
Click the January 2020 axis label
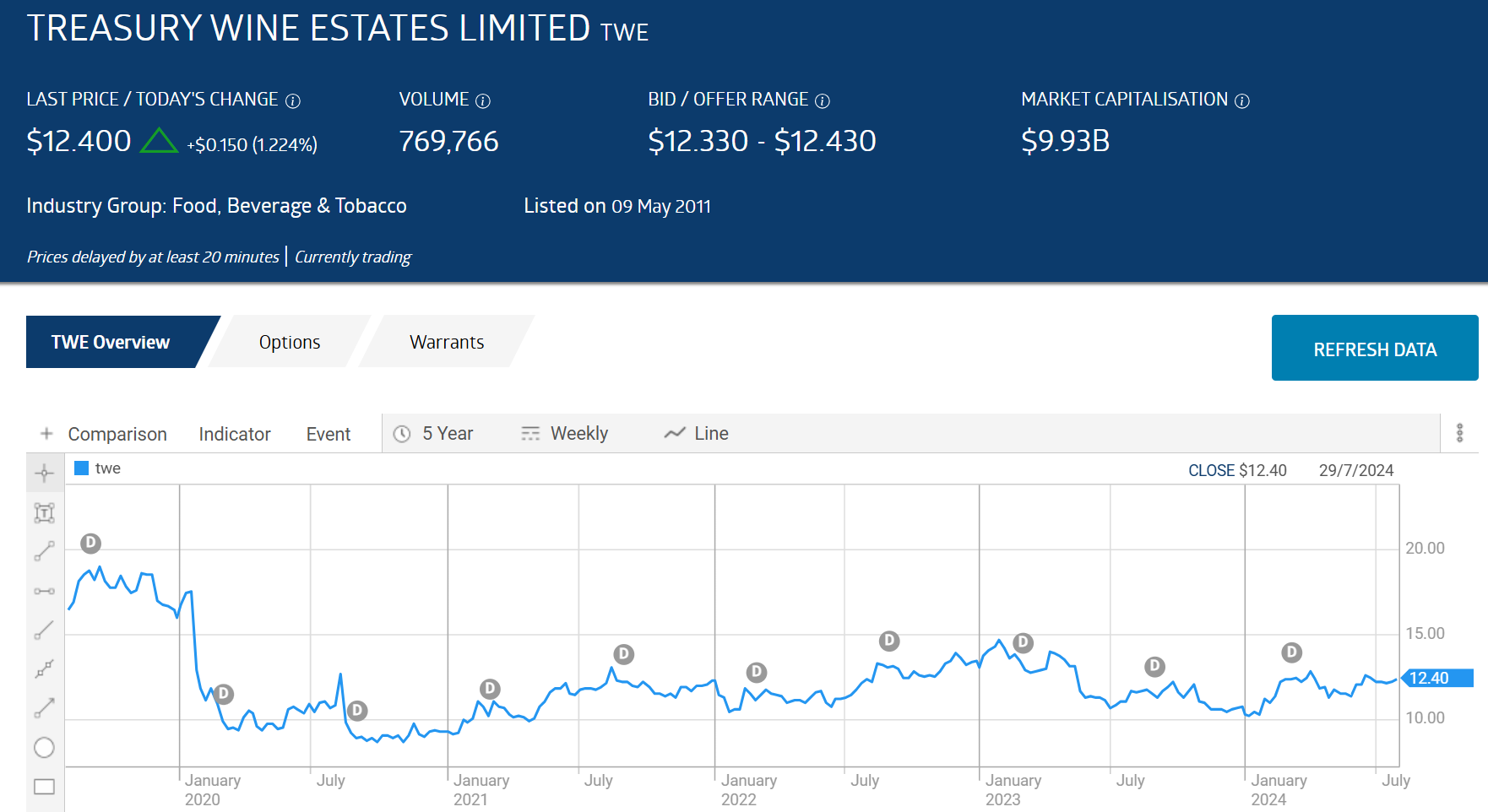coord(213,790)
